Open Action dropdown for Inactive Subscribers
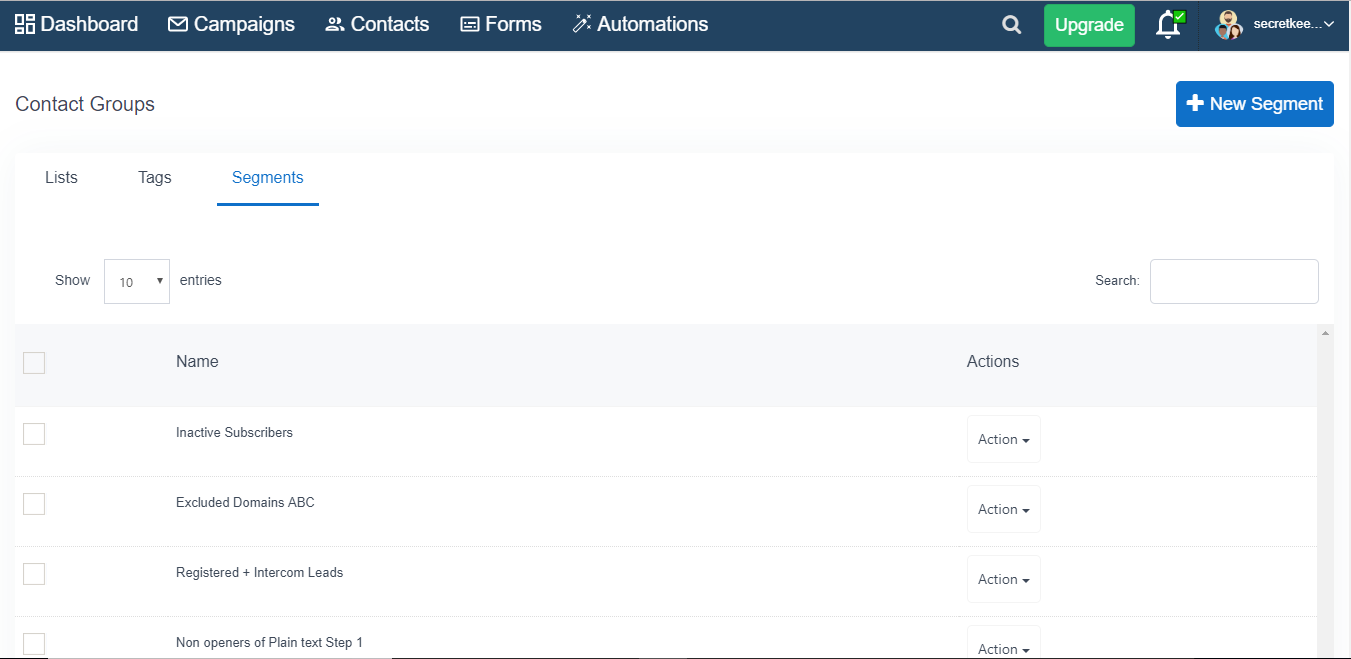1351x659 pixels. [x=1004, y=439]
